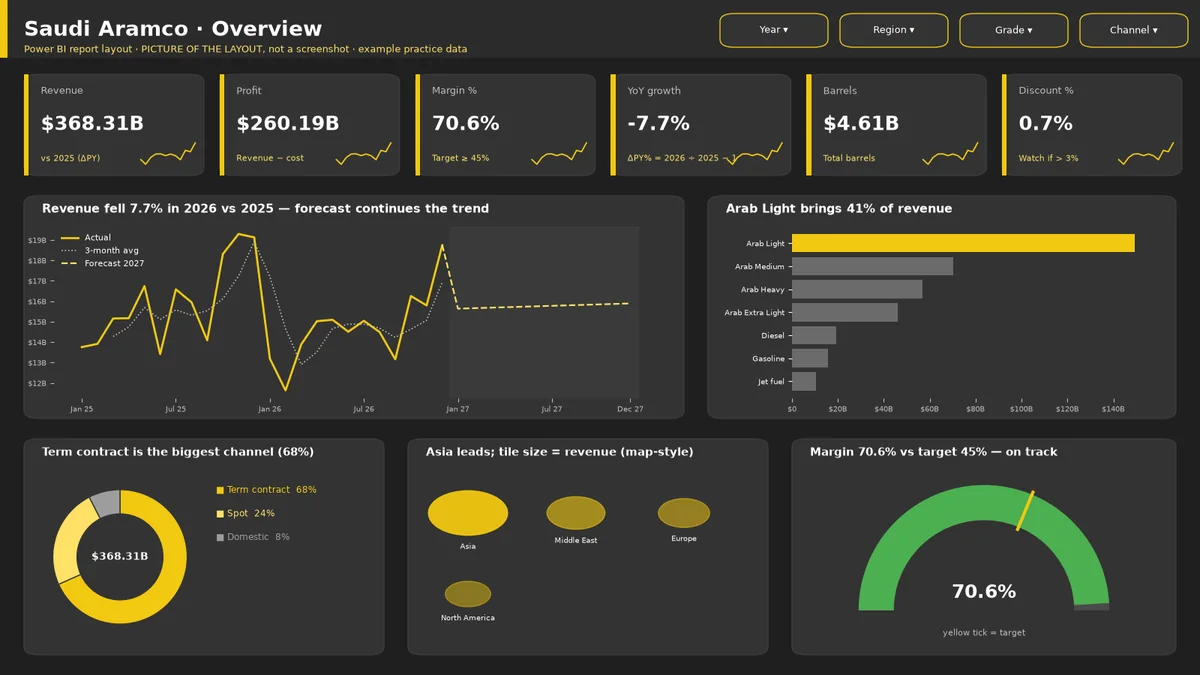
Task: Open the Region slicer dropdown
Action: [894, 30]
